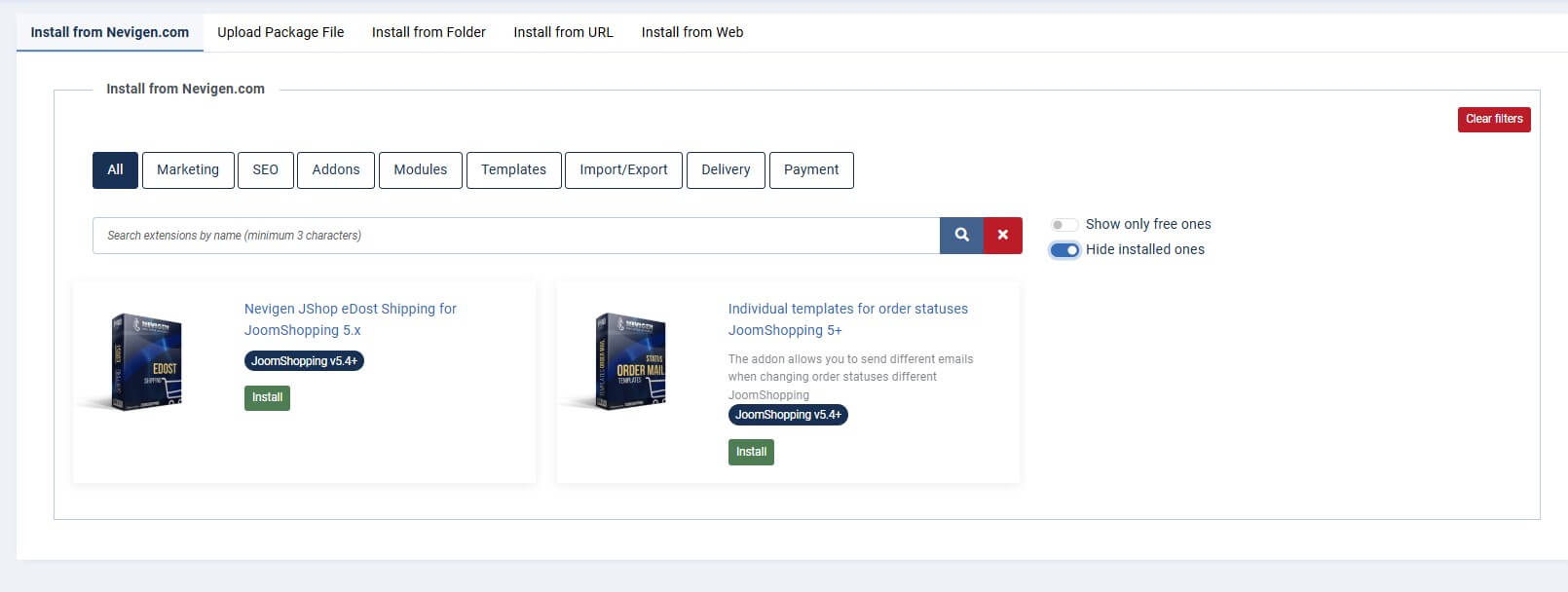The width and height of the screenshot is (1568, 592).
Task: Click the magnifying glass search button
Action: [961, 236]
